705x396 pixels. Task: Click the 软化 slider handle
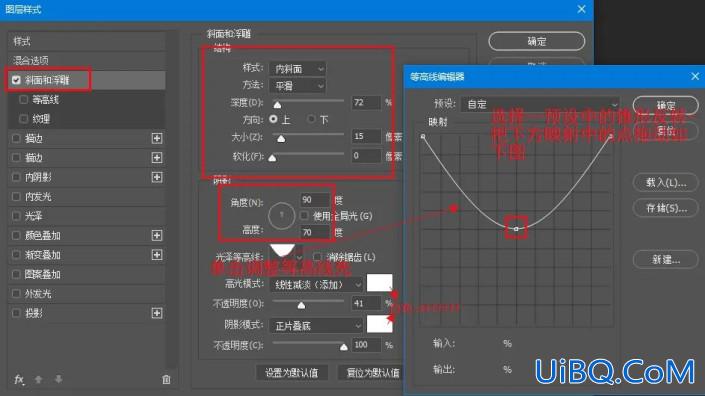click(x=272, y=158)
